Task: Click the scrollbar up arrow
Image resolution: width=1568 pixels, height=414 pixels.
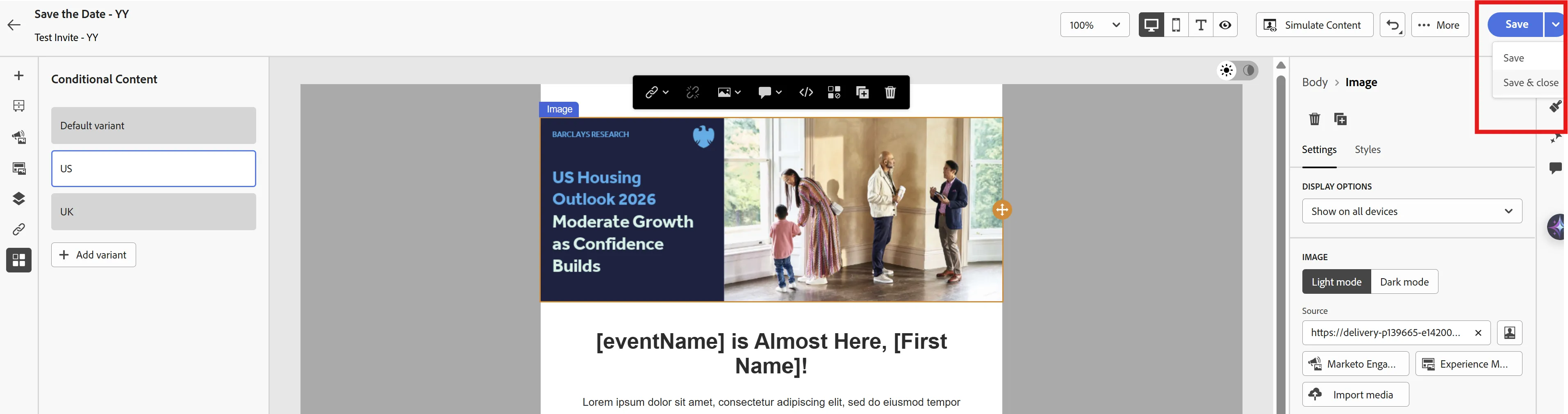Action: coord(1281,65)
